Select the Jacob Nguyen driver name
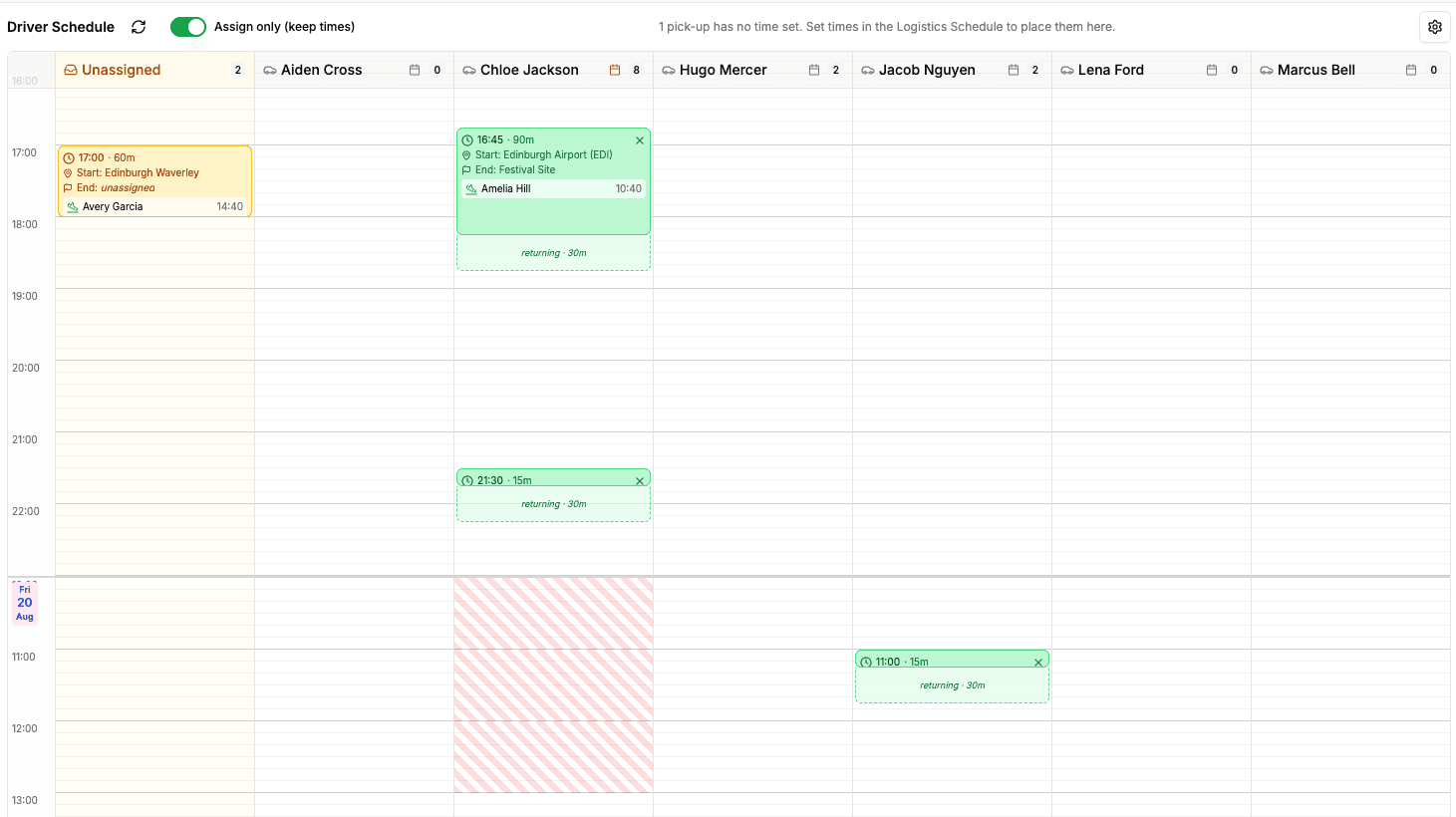This screenshot has width=1456, height=817. coord(927,70)
